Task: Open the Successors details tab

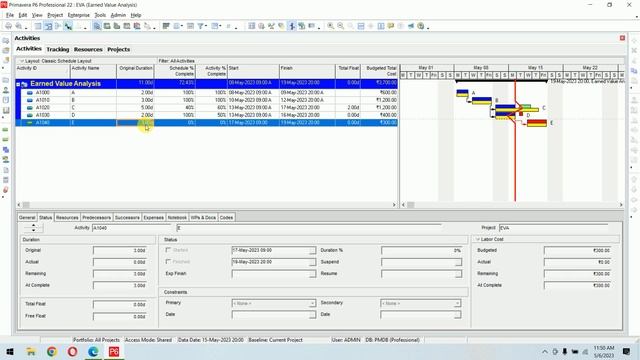Action: tap(127, 218)
